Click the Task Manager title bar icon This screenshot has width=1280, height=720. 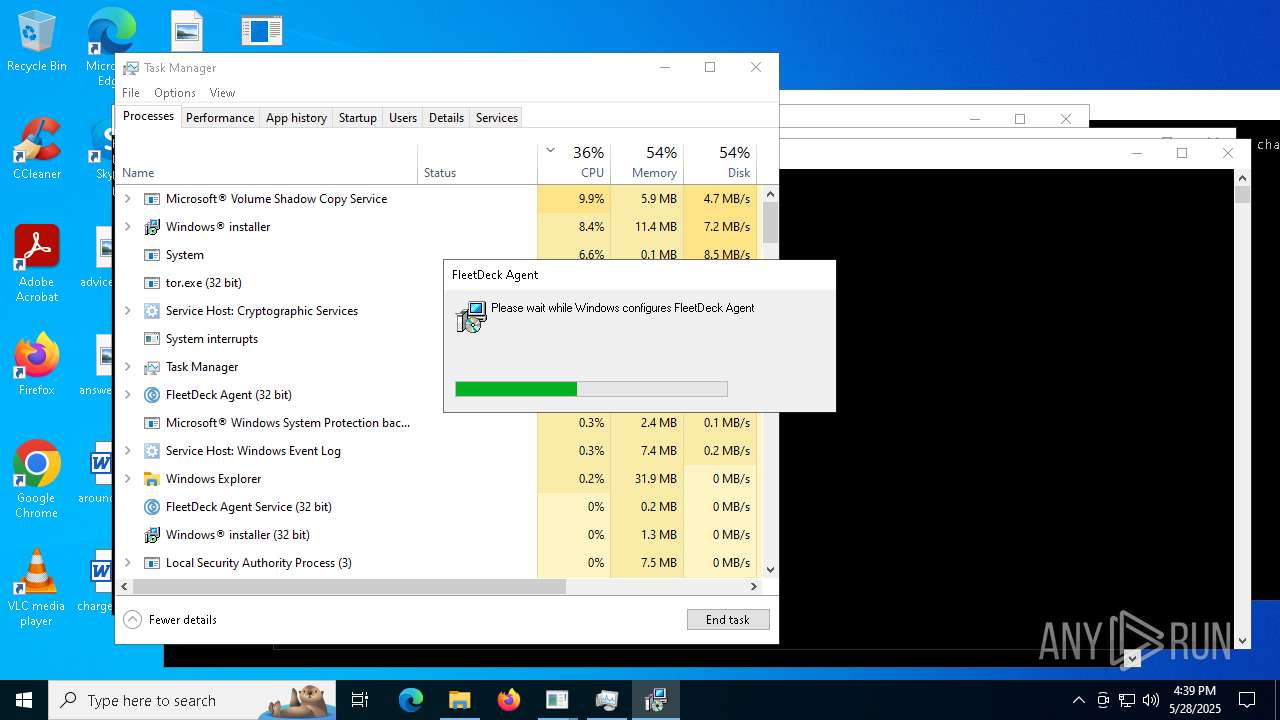click(131, 68)
